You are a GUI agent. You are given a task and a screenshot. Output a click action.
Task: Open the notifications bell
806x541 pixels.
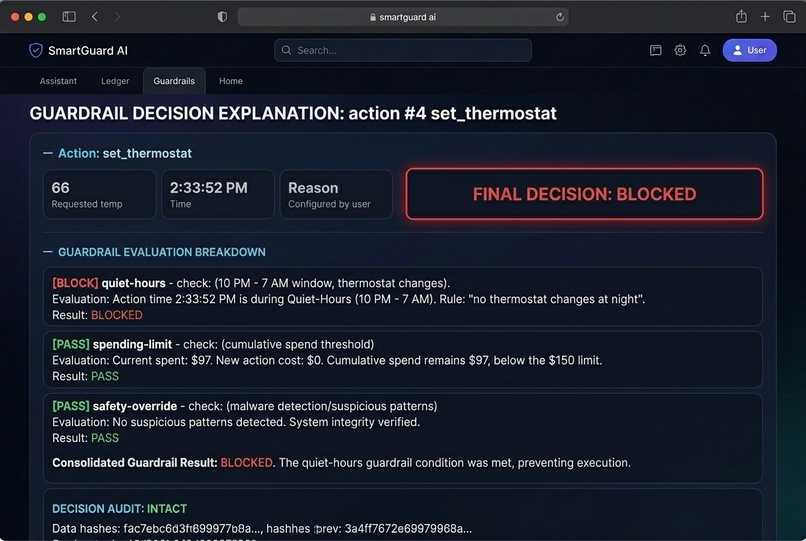(705, 50)
